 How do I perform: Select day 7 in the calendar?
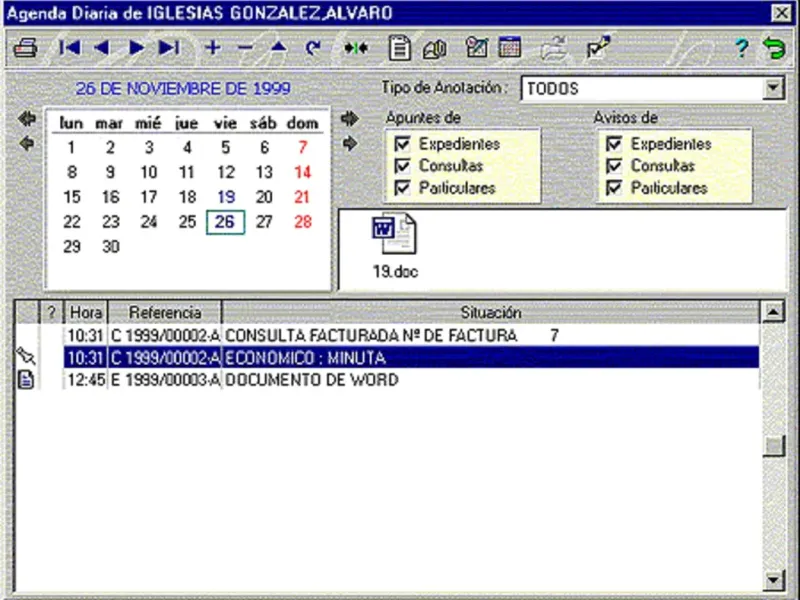(x=303, y=147)
